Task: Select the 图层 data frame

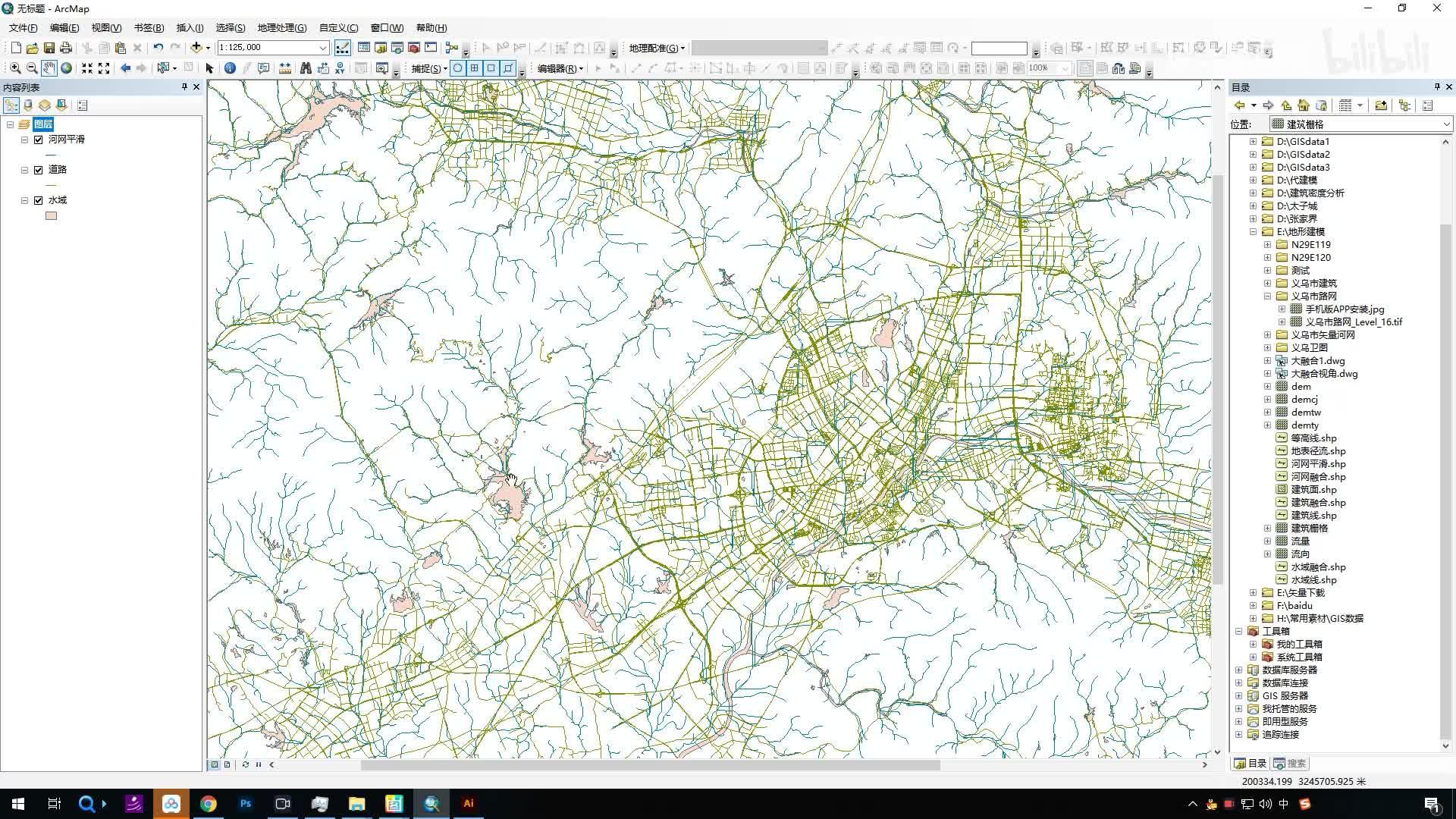Action: [x=43, y=124]
